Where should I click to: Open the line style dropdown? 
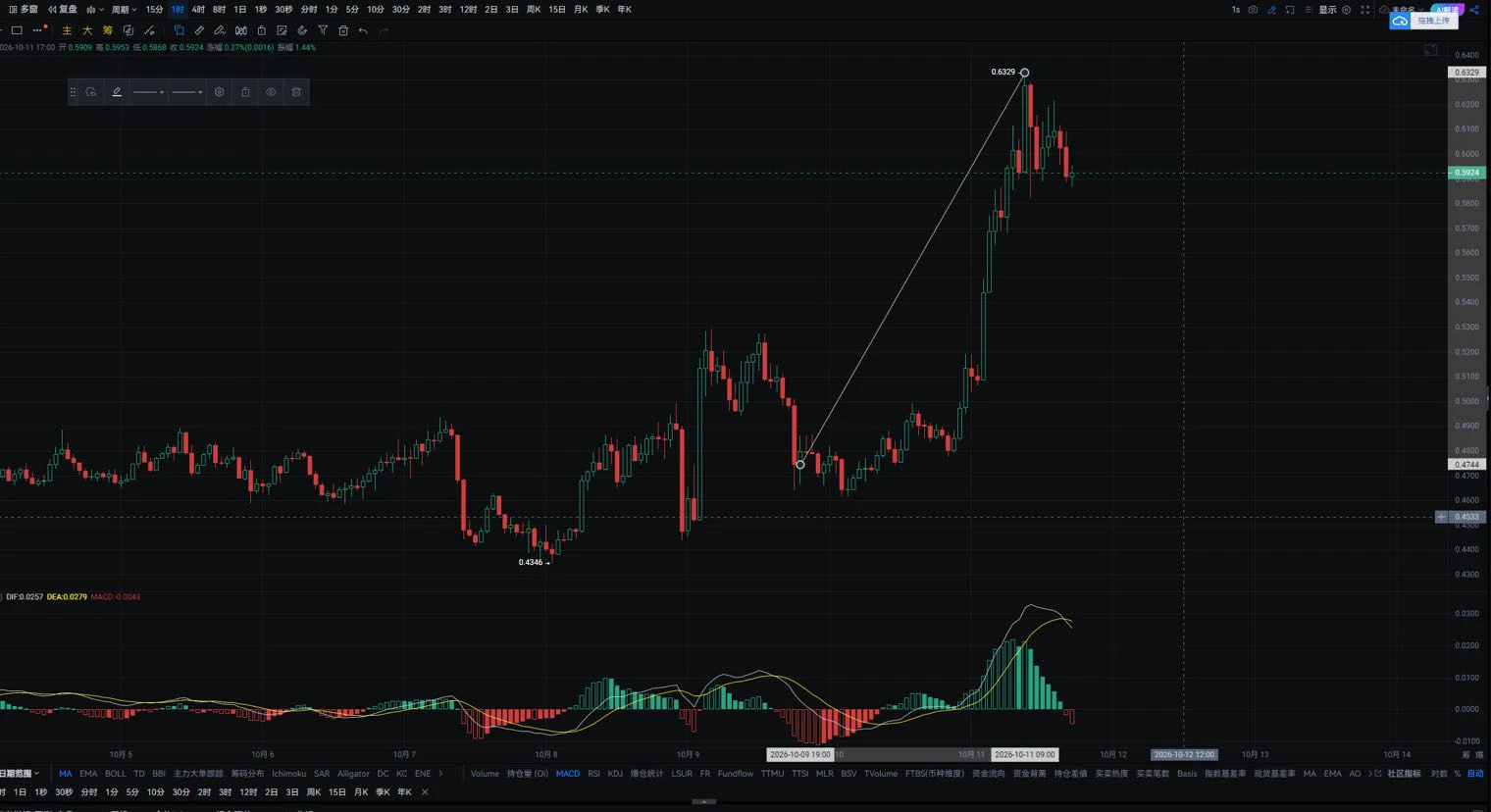click(x=148, y=92)
